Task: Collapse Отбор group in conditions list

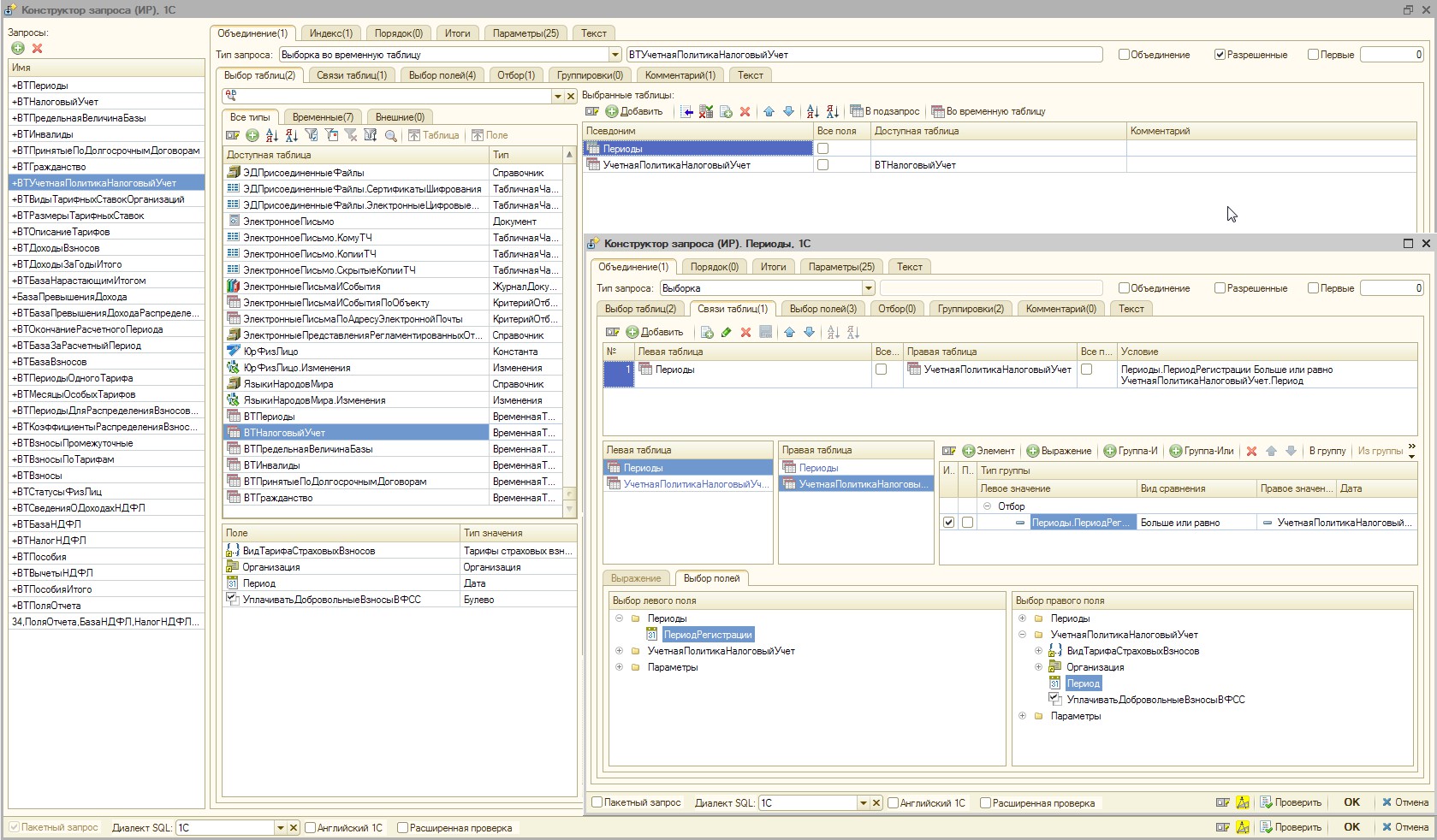Action: click(987, 506)
